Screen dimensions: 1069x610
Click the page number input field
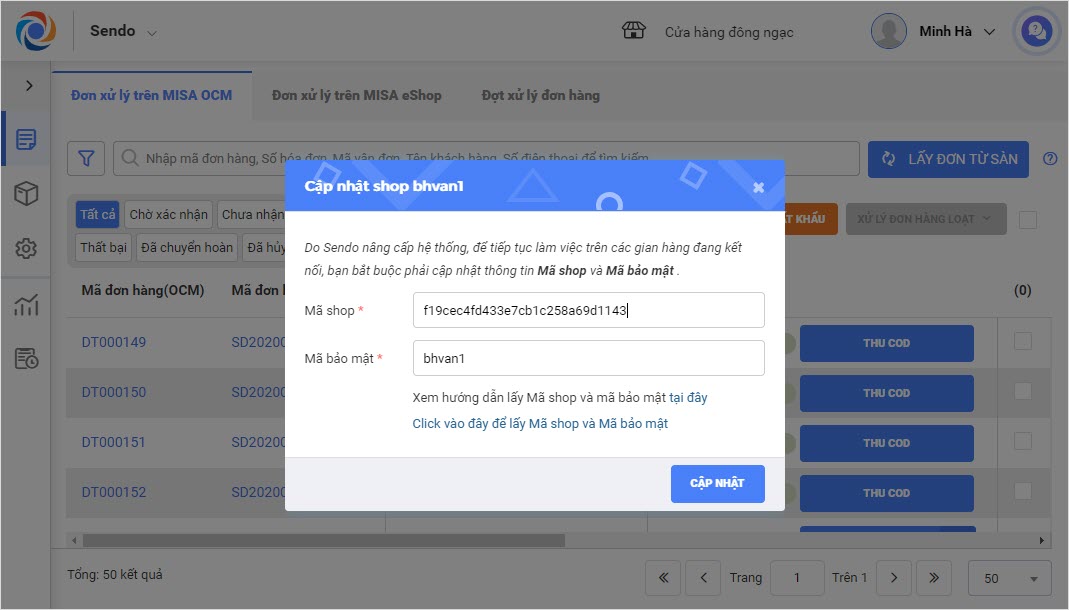[x=796, y=578]
